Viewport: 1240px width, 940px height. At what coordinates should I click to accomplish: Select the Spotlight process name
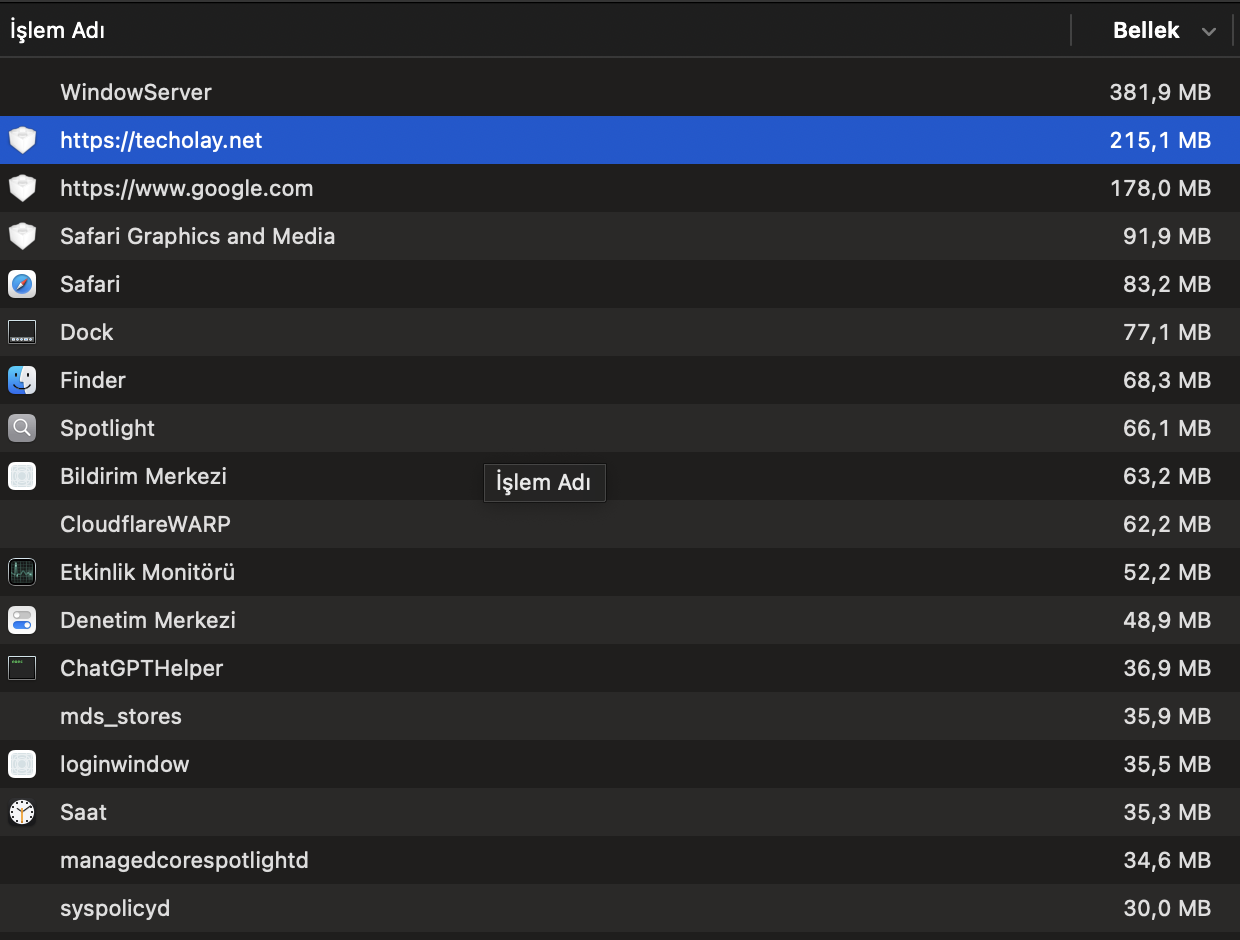107,428
